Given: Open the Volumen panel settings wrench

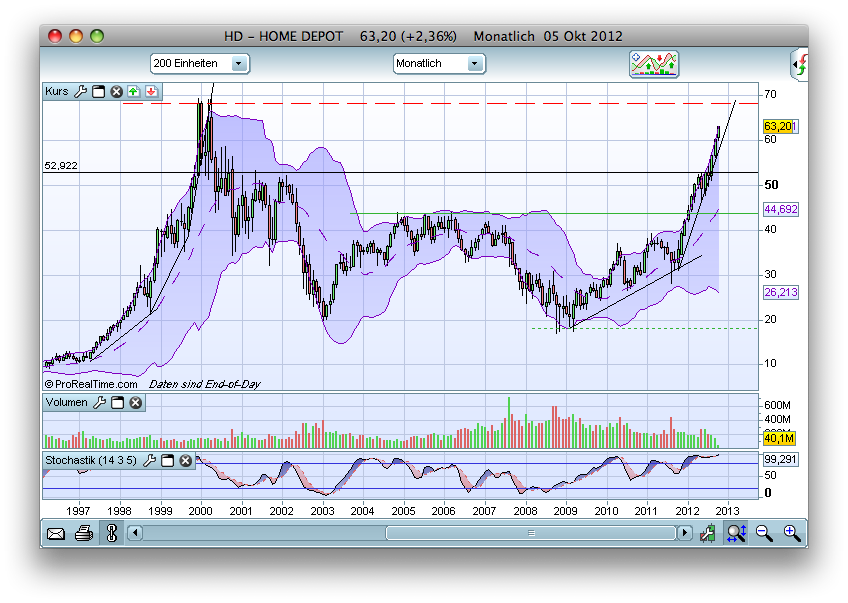Looking at the screenshot, I should click(100, 402).
